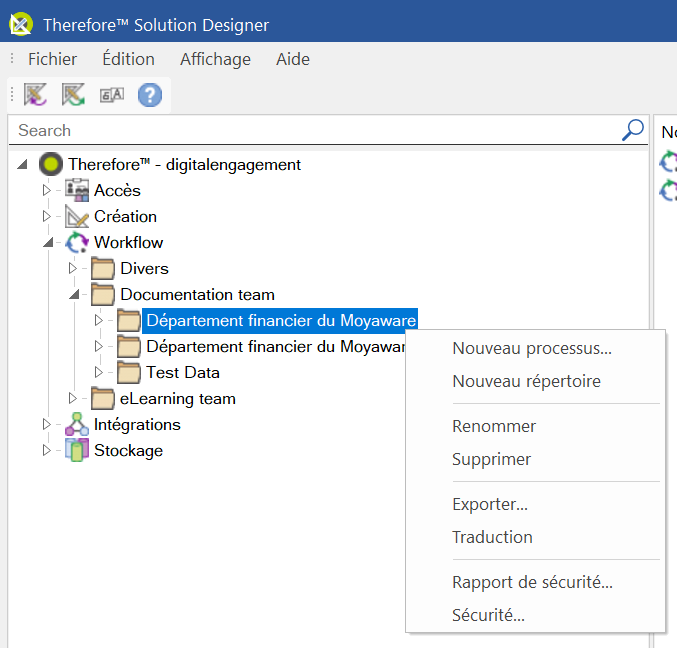
Task: Open the Affichage menu
Action: click(215, 59)
